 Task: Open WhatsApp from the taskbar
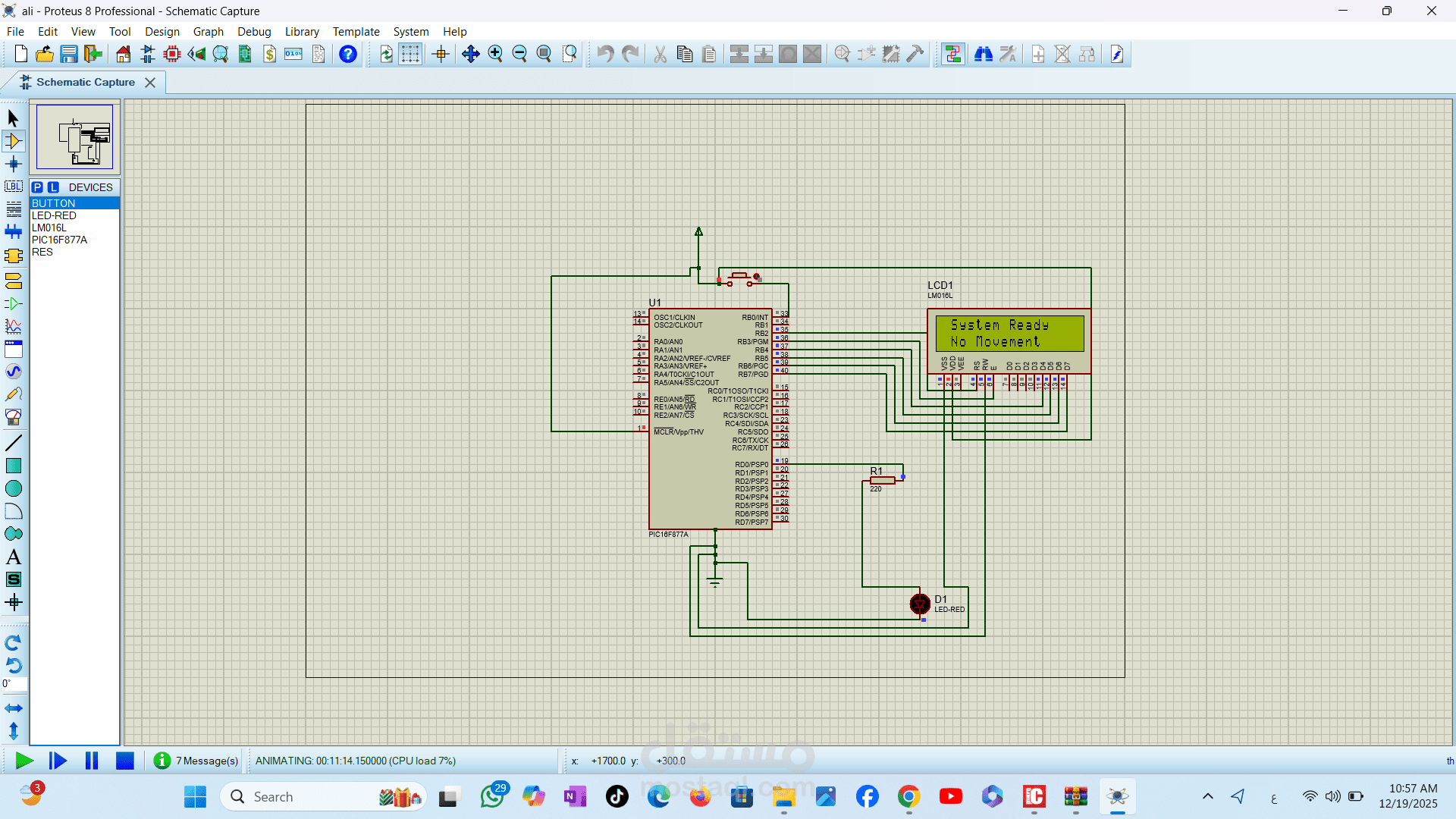tap(494, 796)
